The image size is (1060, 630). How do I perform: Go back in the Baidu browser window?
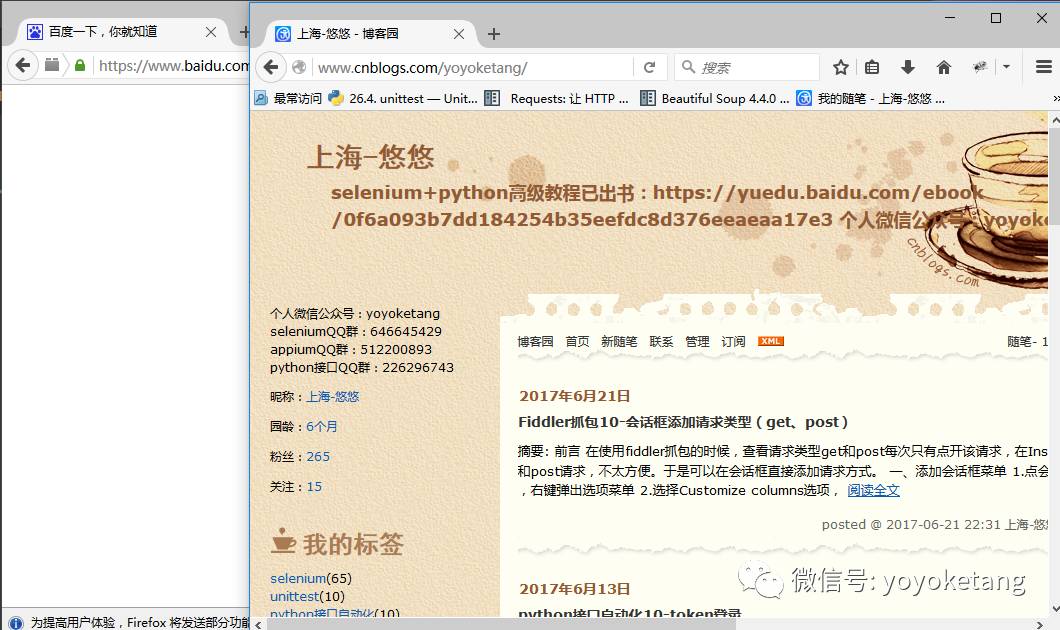click(x=23, y=66)
